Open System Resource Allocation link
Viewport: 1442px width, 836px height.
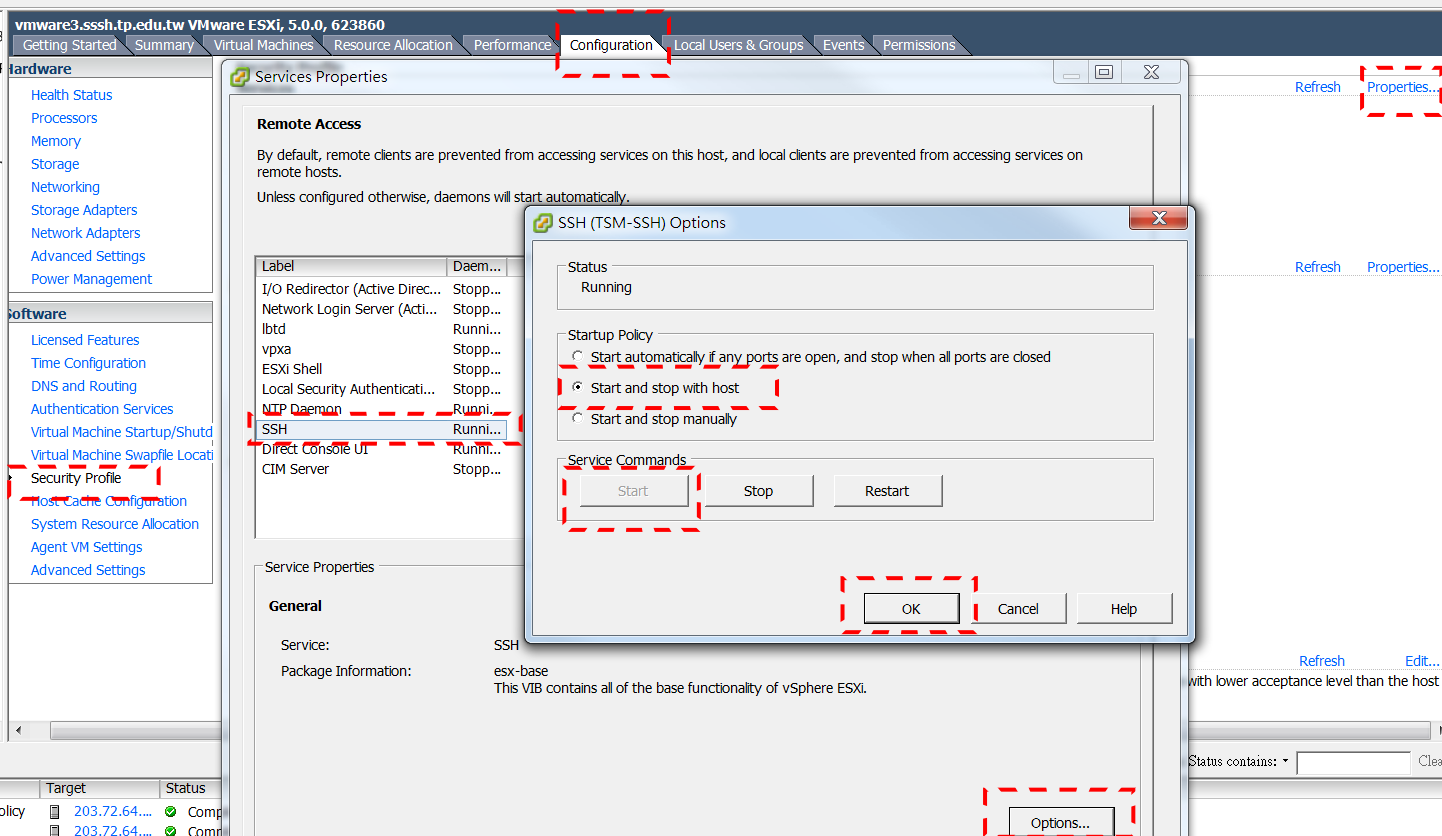(x=115, y=524)
